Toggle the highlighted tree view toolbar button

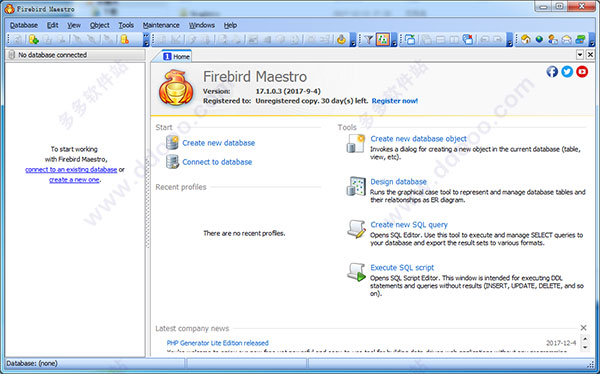coord(383,39)
